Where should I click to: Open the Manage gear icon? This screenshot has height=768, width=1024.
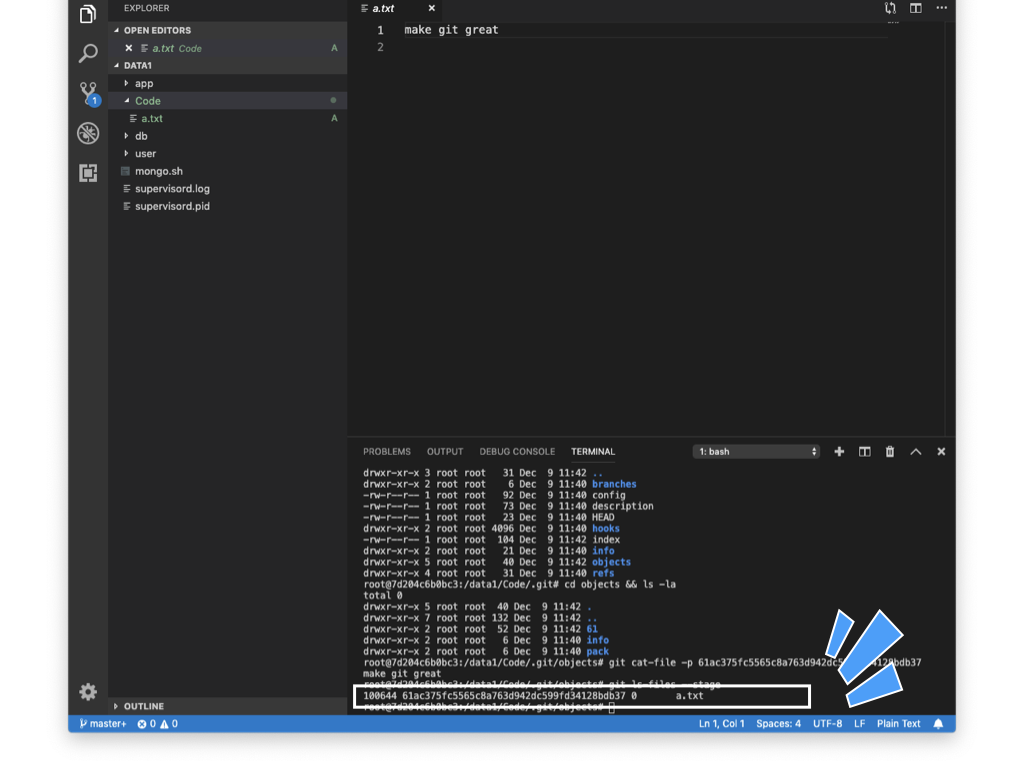(88, 692)
